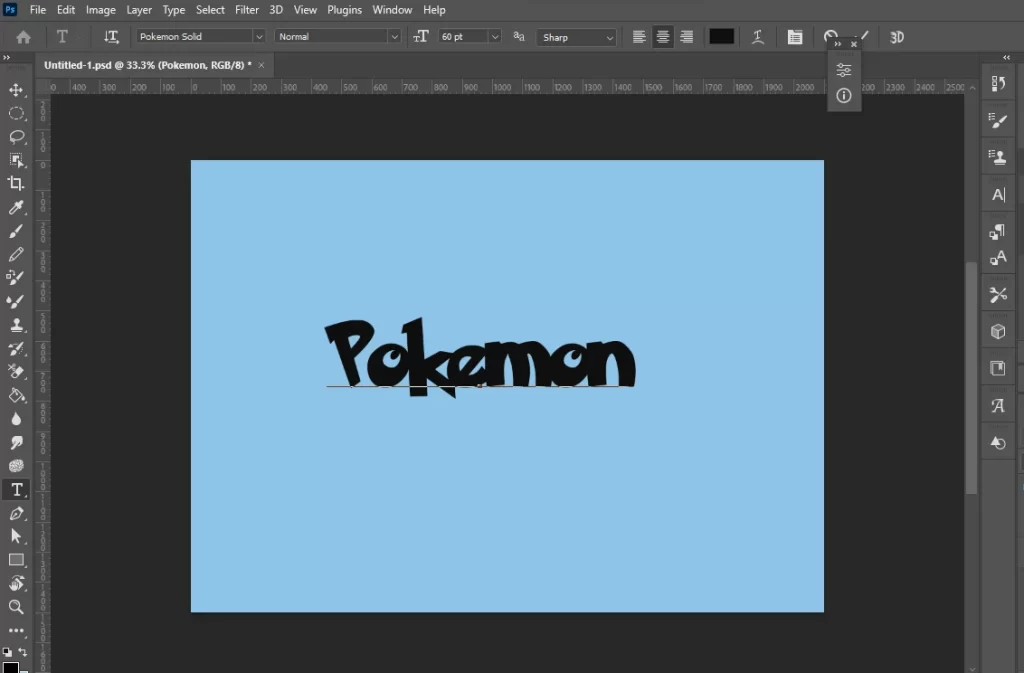Click the 3D workspace button

tap(897, 36)
